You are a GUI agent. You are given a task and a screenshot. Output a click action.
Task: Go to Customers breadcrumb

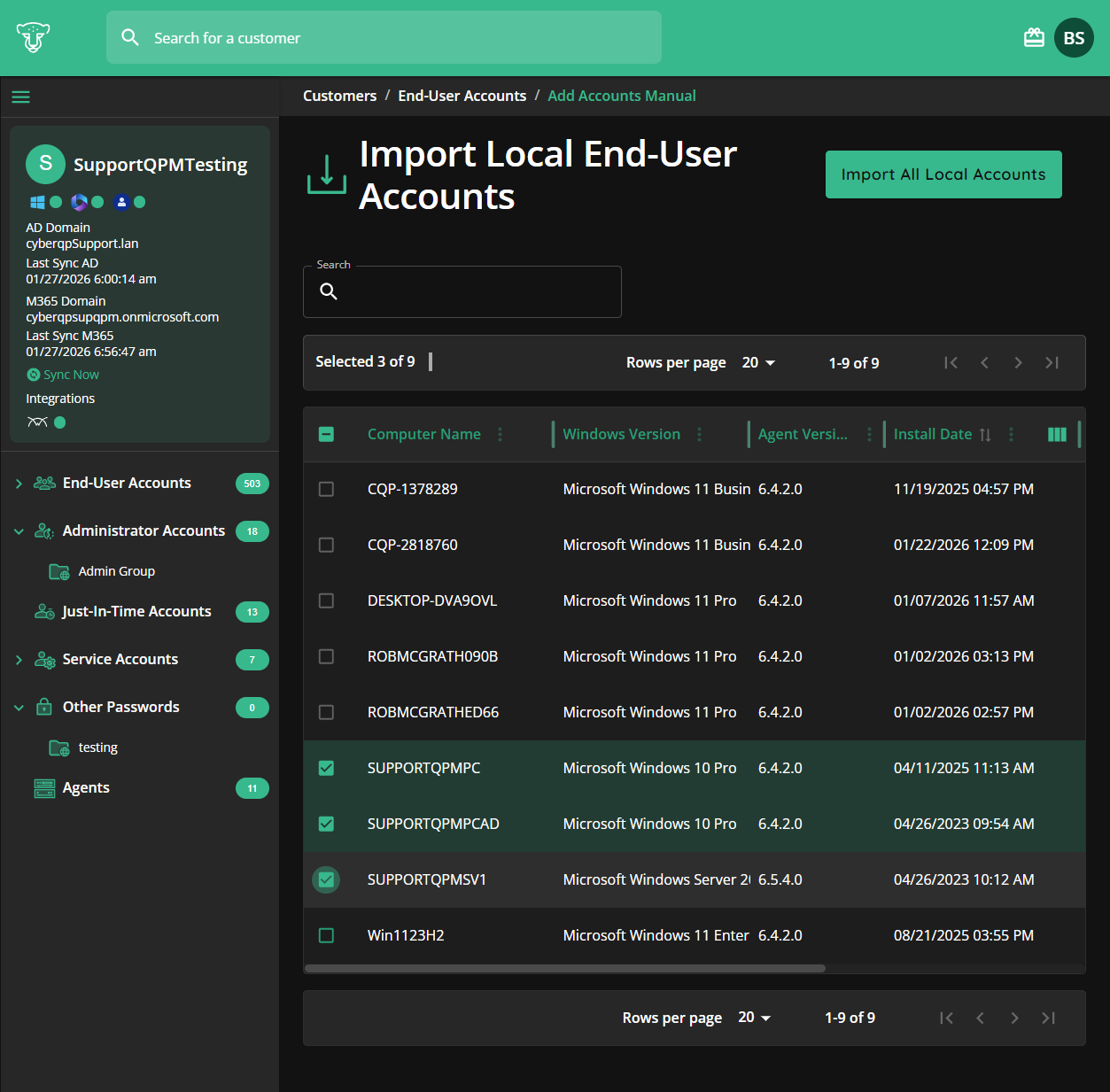(339, 96)
